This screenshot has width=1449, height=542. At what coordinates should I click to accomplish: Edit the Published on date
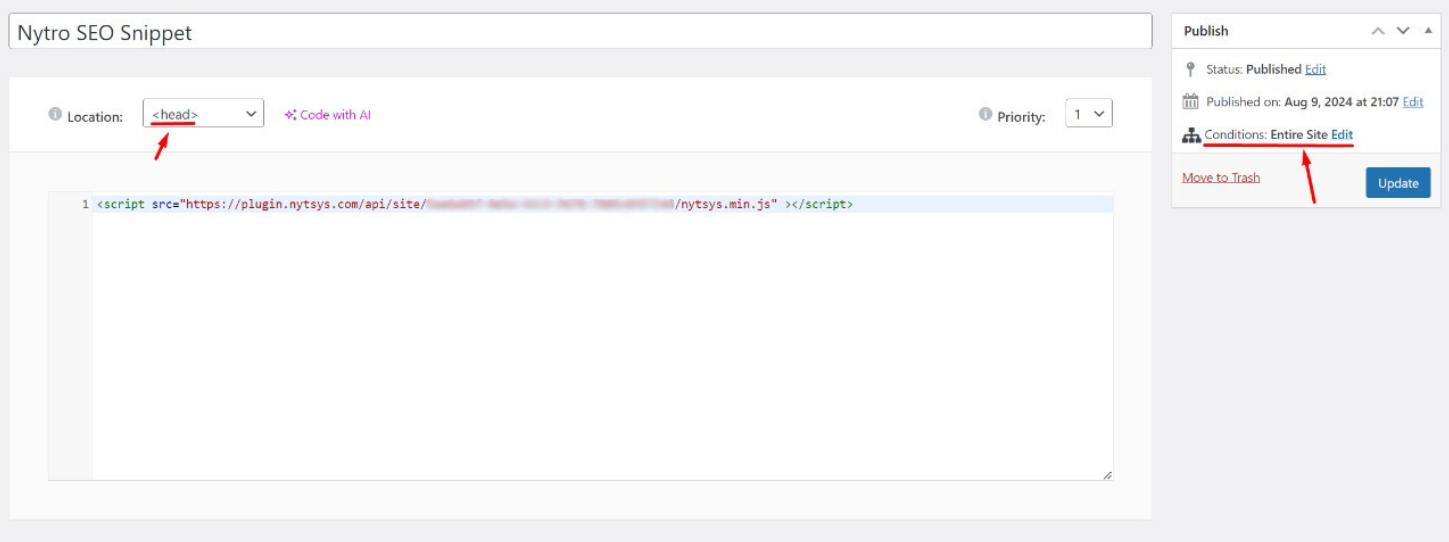[x=1413, y=102]
